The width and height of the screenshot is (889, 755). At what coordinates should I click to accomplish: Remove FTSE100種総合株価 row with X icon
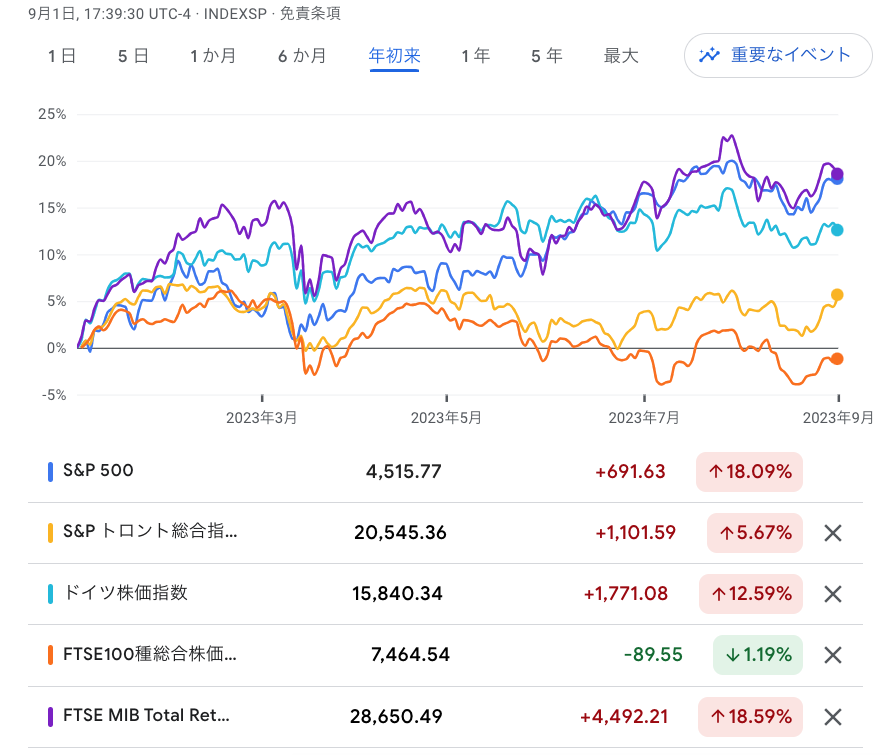pos(832,655)
